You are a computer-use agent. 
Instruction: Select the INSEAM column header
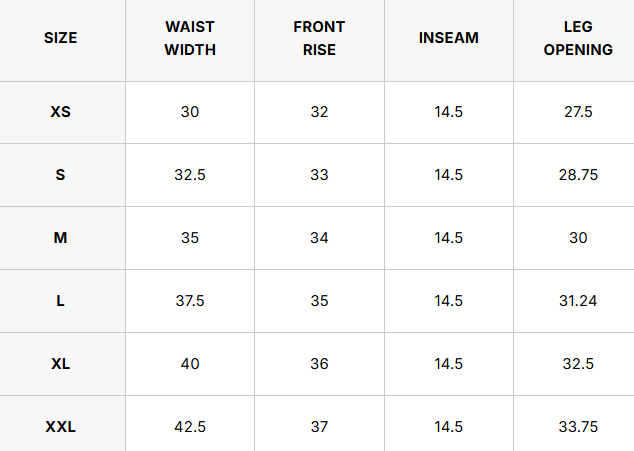[449, 39]
